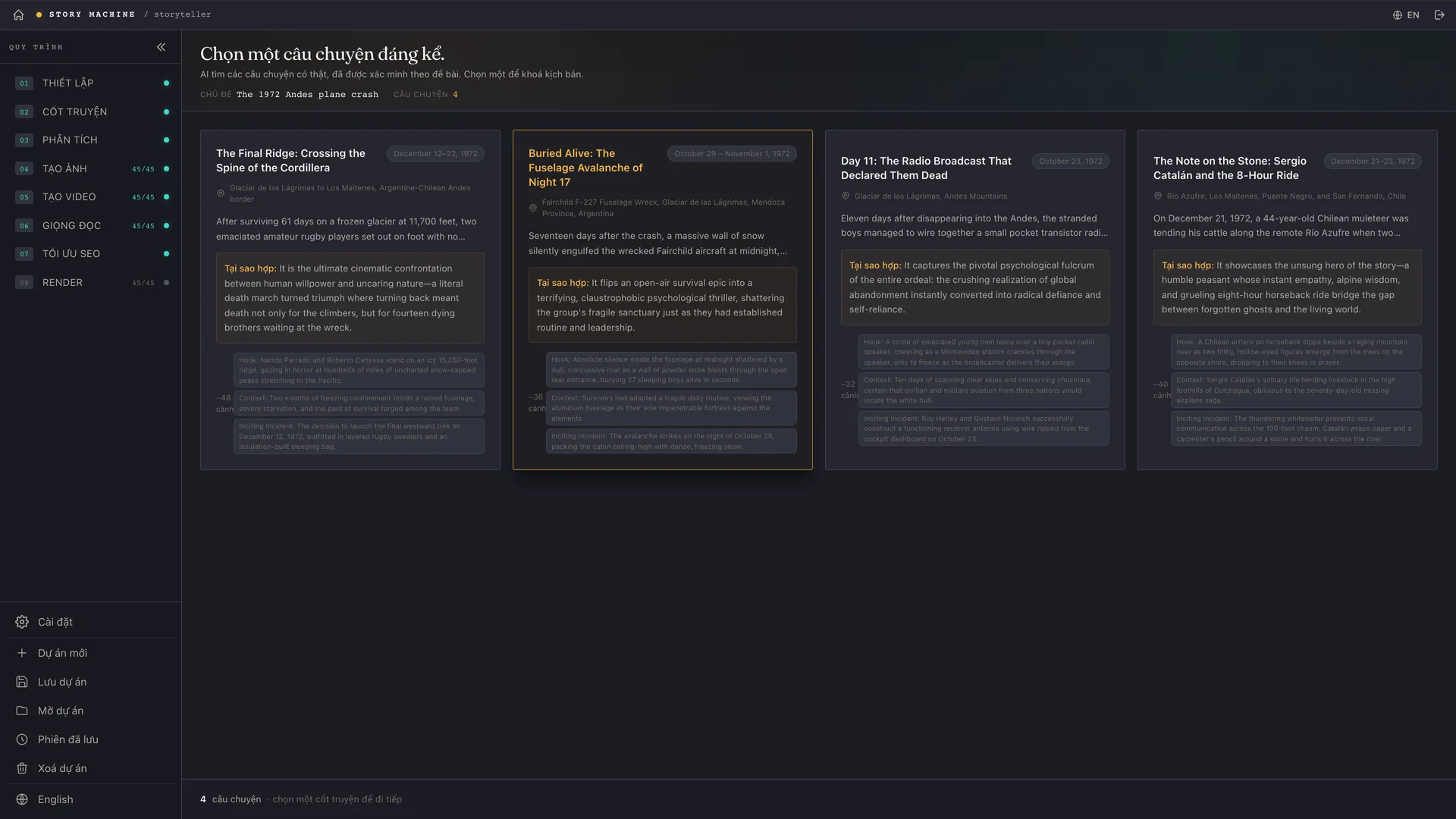Click location pin icon on Day 11 card
Image resolution: width=1456 pixels, height=819 pixels.
point(846,196)
